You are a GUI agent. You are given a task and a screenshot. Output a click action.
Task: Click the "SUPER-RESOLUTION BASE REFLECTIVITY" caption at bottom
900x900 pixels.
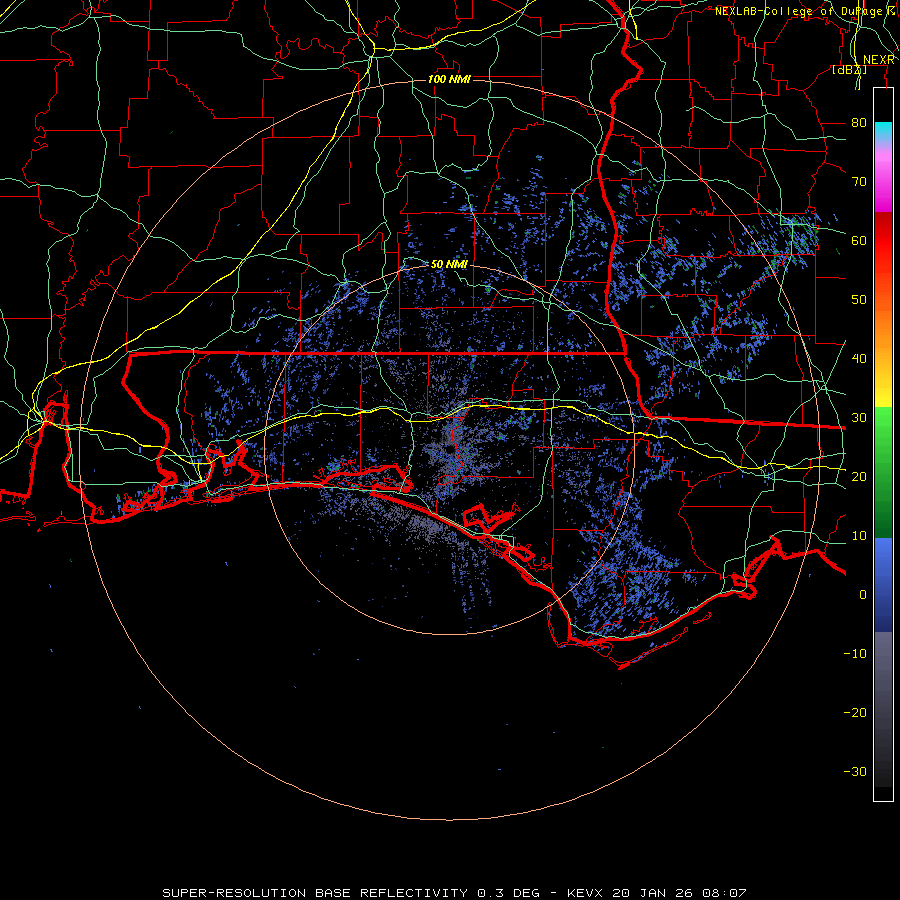(315, 893)
